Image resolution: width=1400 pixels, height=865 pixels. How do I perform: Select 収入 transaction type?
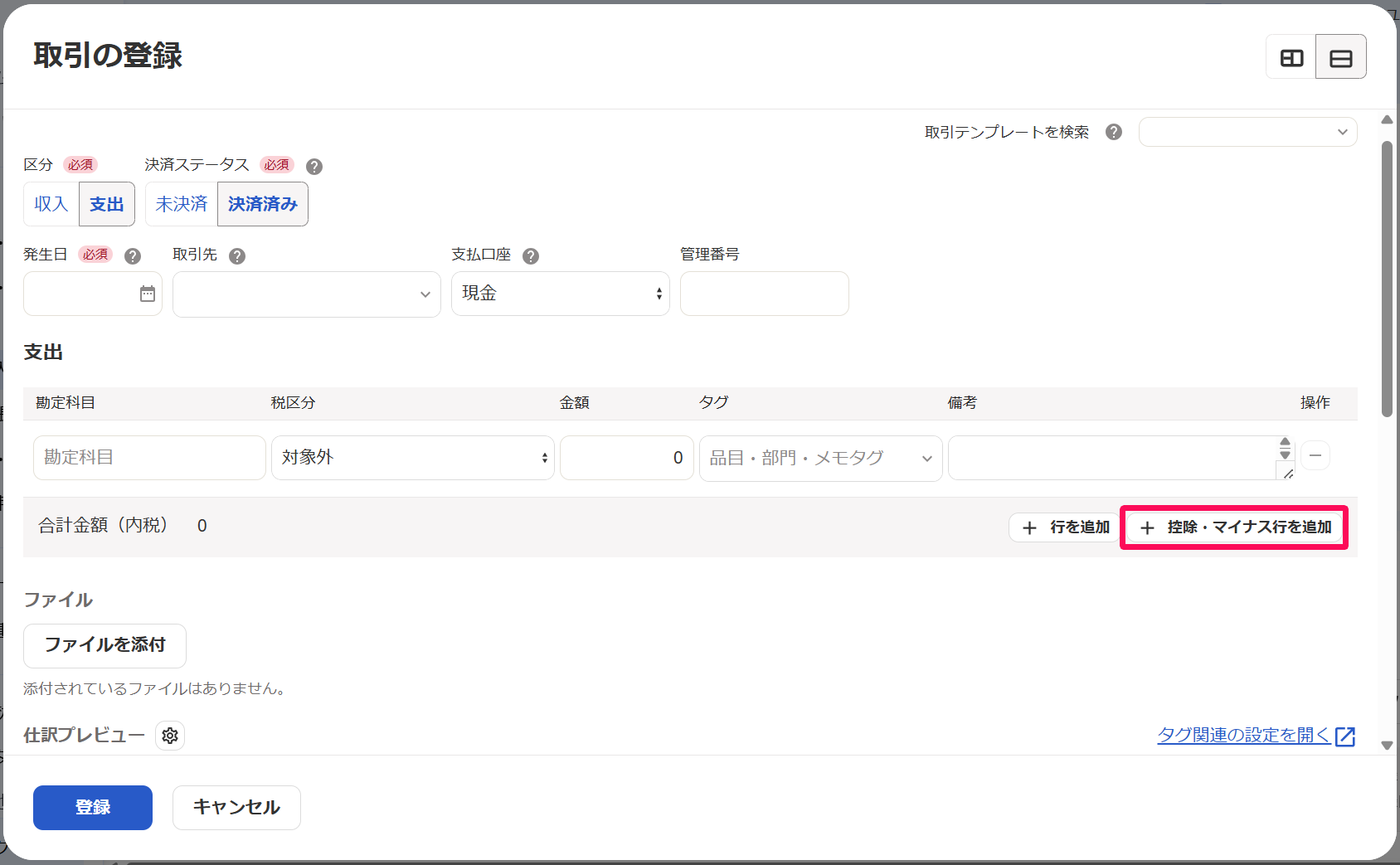(51, 204)
